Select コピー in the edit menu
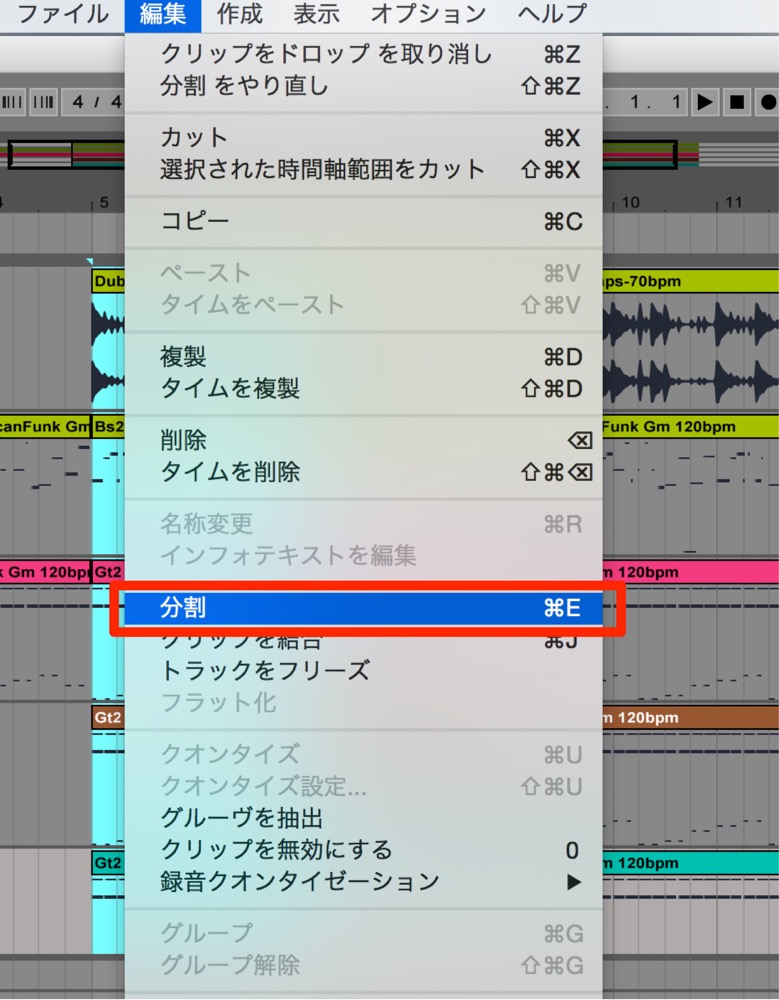This screenshot has width=779, height=1000. point(364,221)
